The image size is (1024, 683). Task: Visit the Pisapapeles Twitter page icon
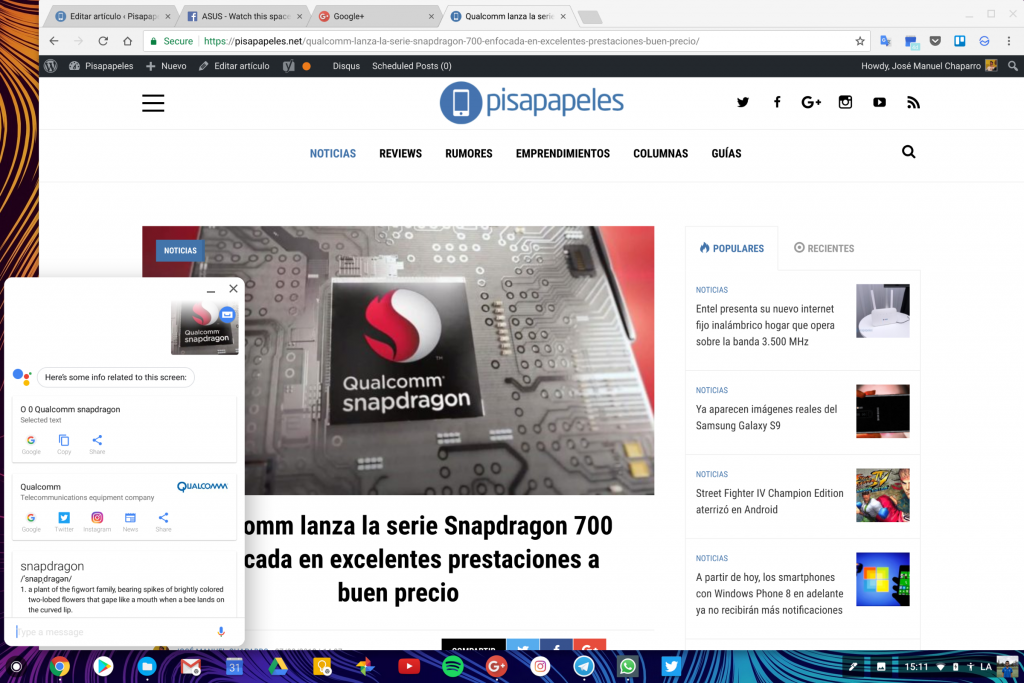coord(743,102)
